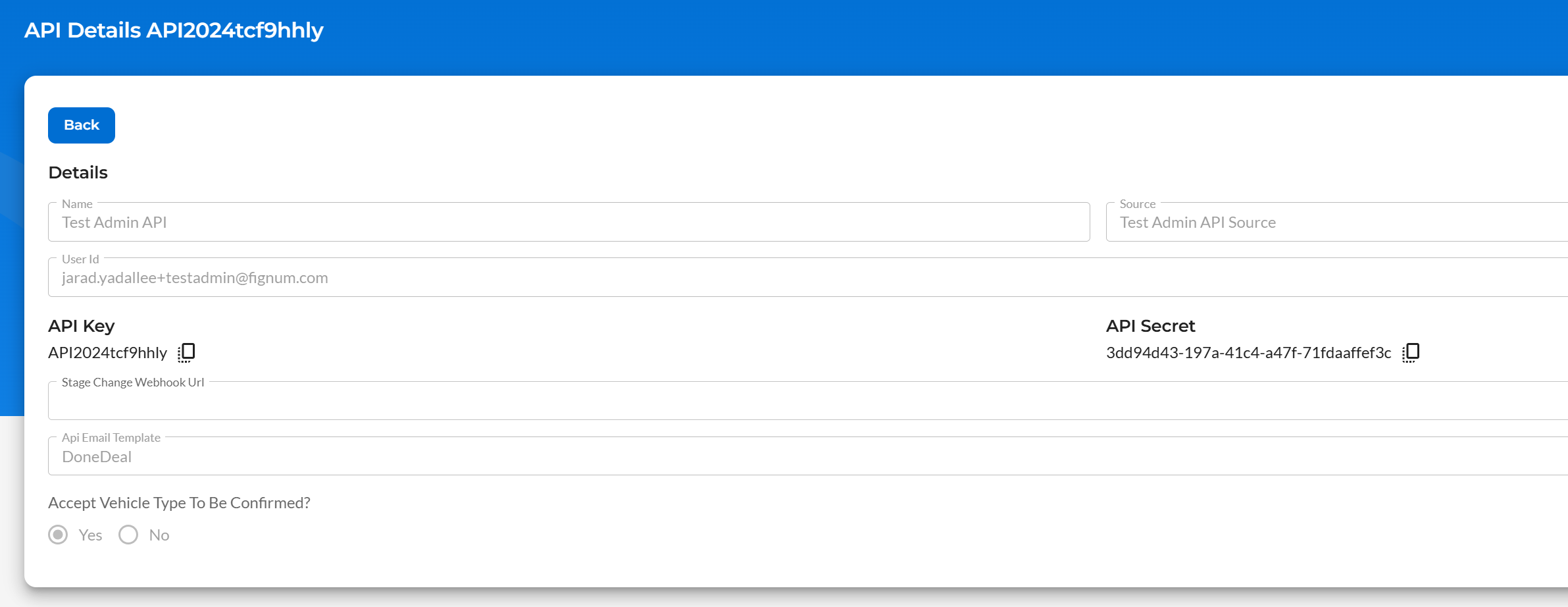Screen dimensions: 1568x607
Task: Click the API Secret heading
Action: [1150, 325]
